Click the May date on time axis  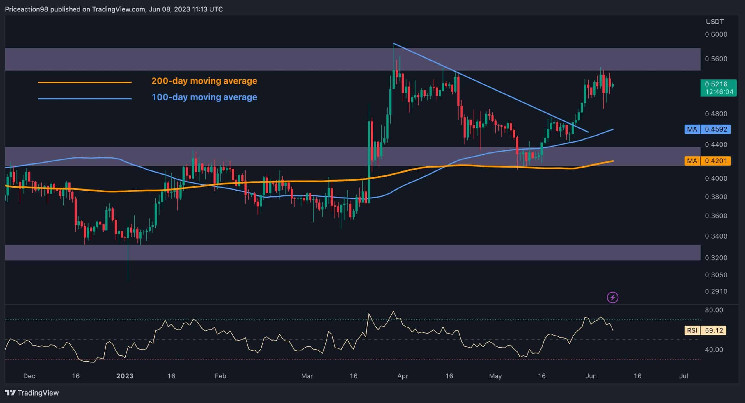coord(495,376)
